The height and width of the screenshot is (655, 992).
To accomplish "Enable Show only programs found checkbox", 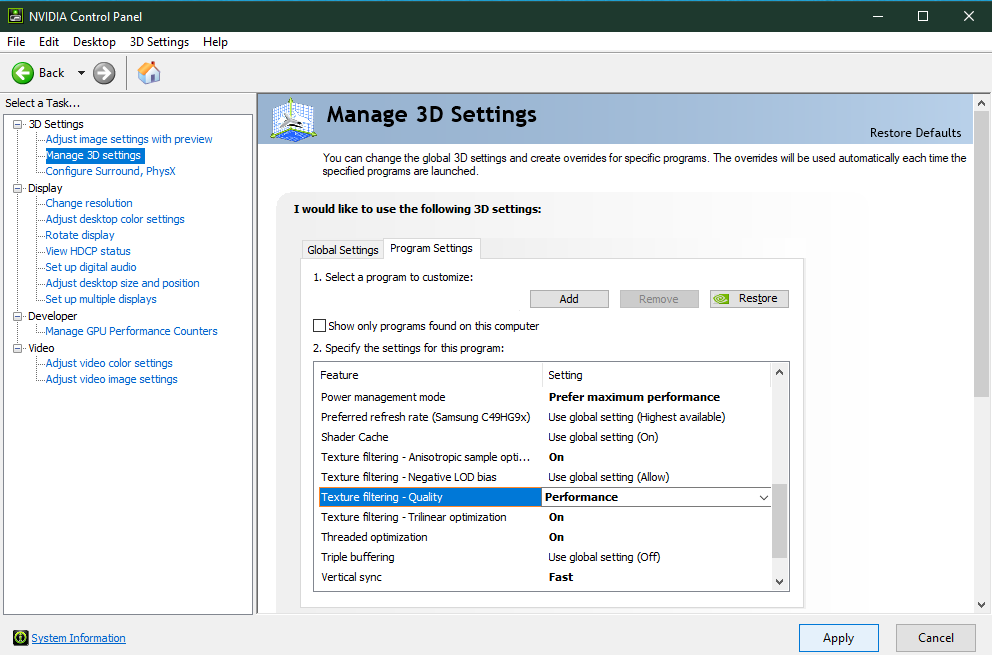I will (x=320, y=326).
